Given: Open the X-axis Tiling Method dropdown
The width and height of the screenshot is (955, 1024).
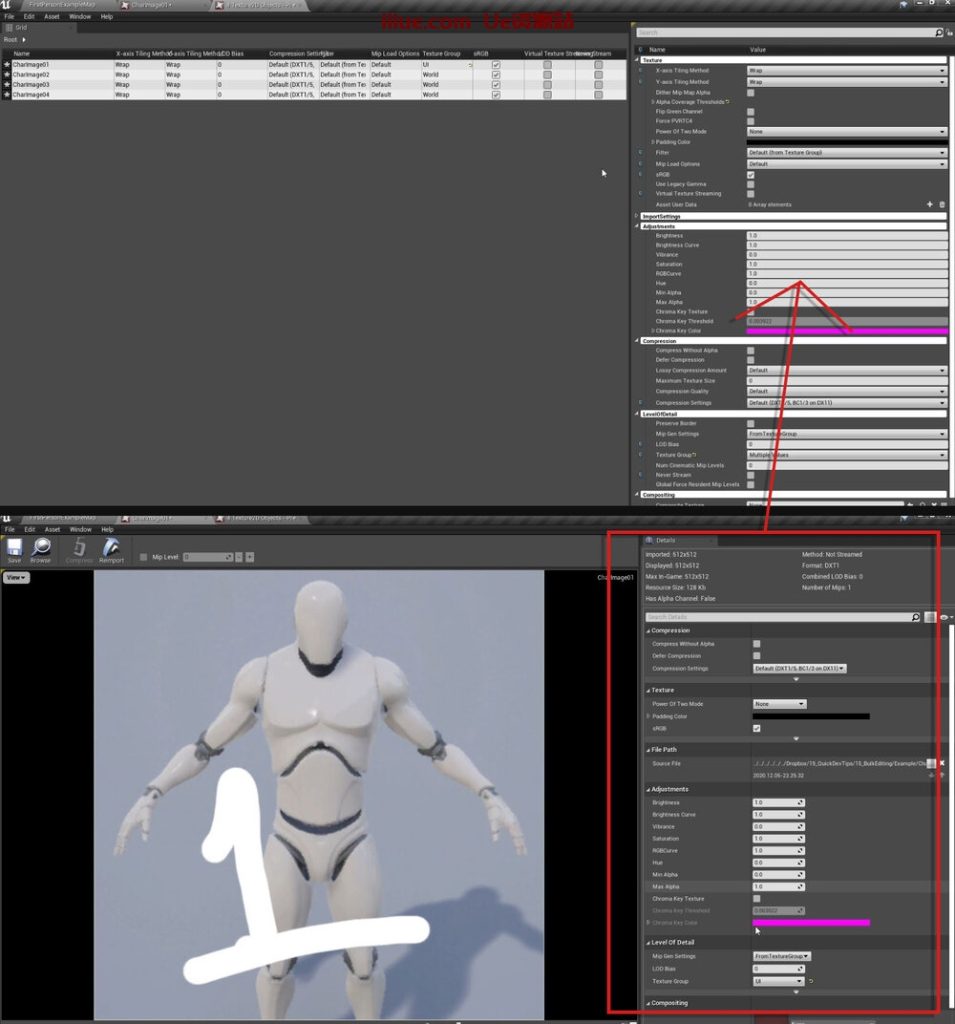Looking at the screenshot, I should pos(846,71).
